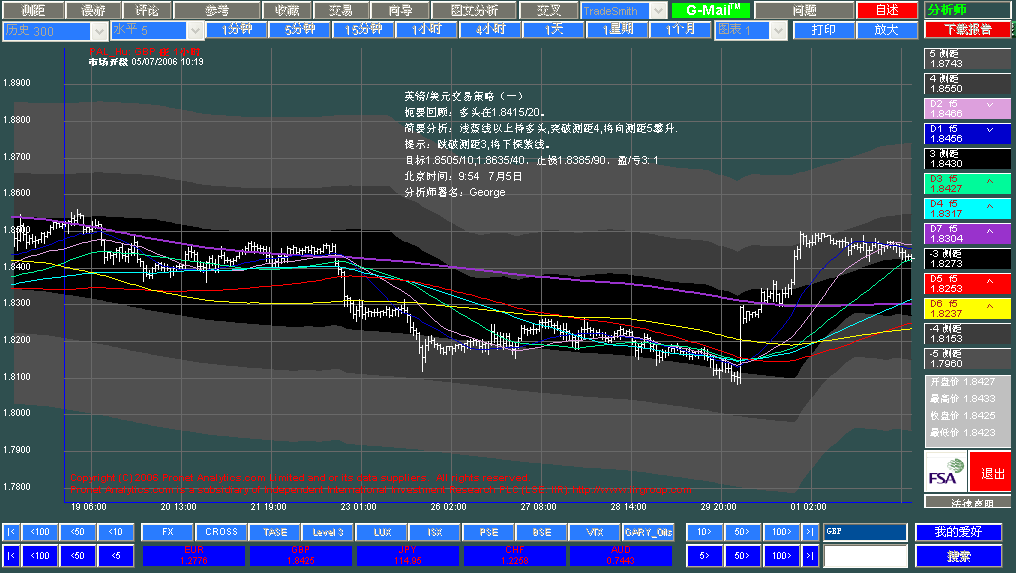The width and height of the screenshot is (1016, 573).
Task: Step forward 5 bars with 5>
Action: (704, 555)
